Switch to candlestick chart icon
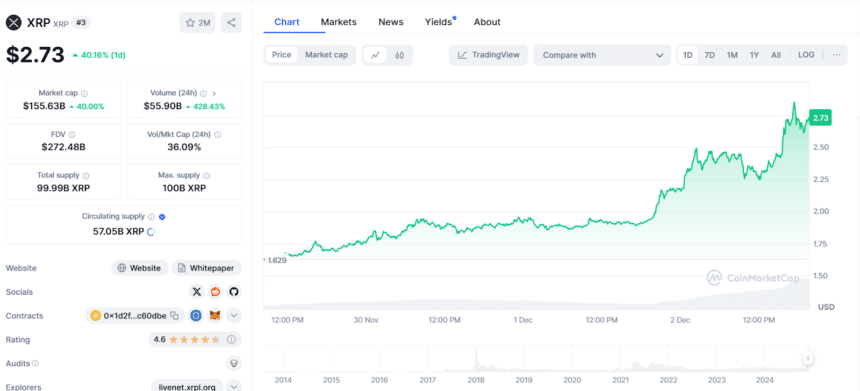Screen dimensions: 860x391 (x=399, y=55)
